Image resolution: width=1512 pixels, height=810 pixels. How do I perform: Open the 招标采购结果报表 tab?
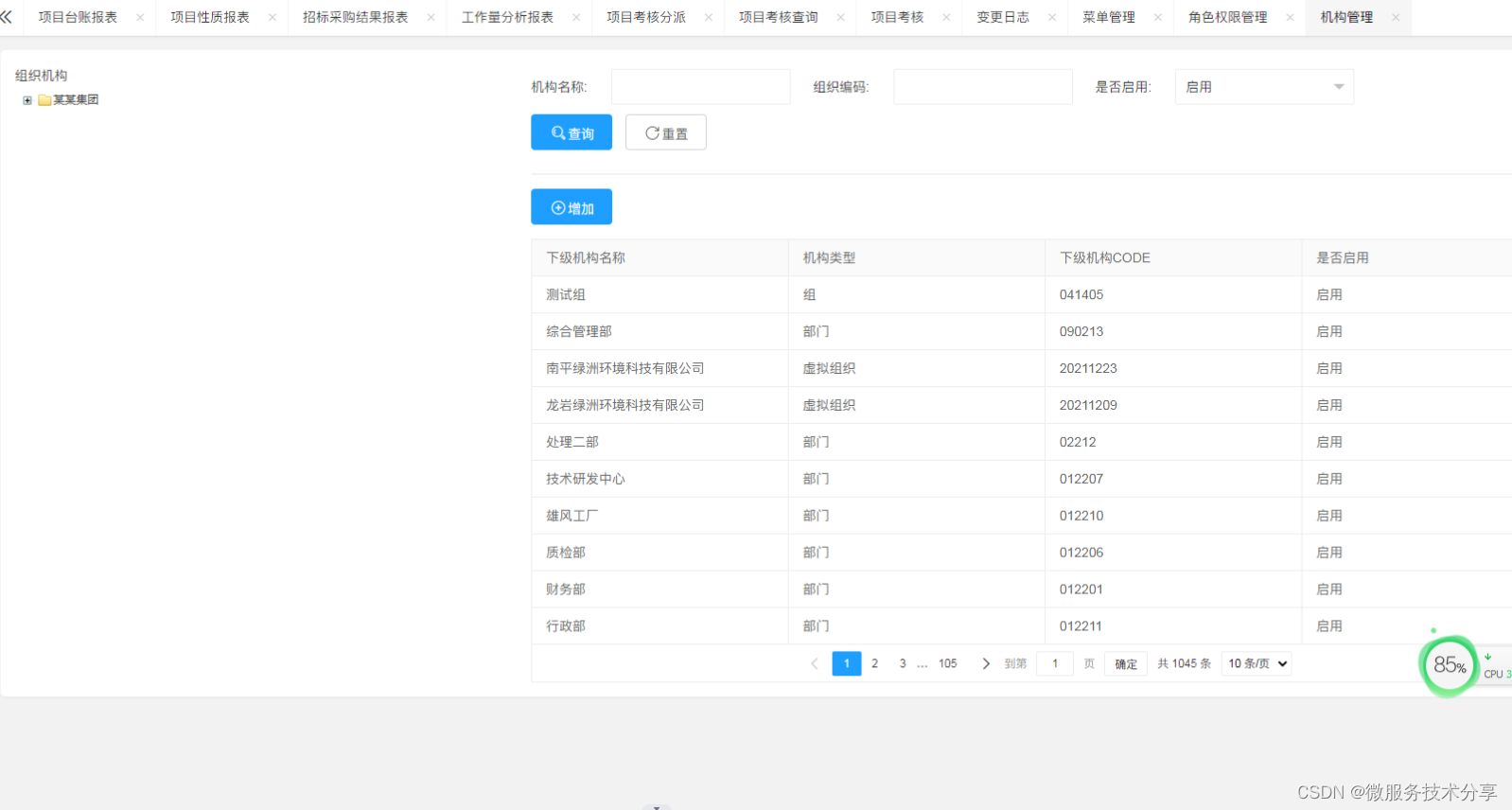tap(356, 17)
